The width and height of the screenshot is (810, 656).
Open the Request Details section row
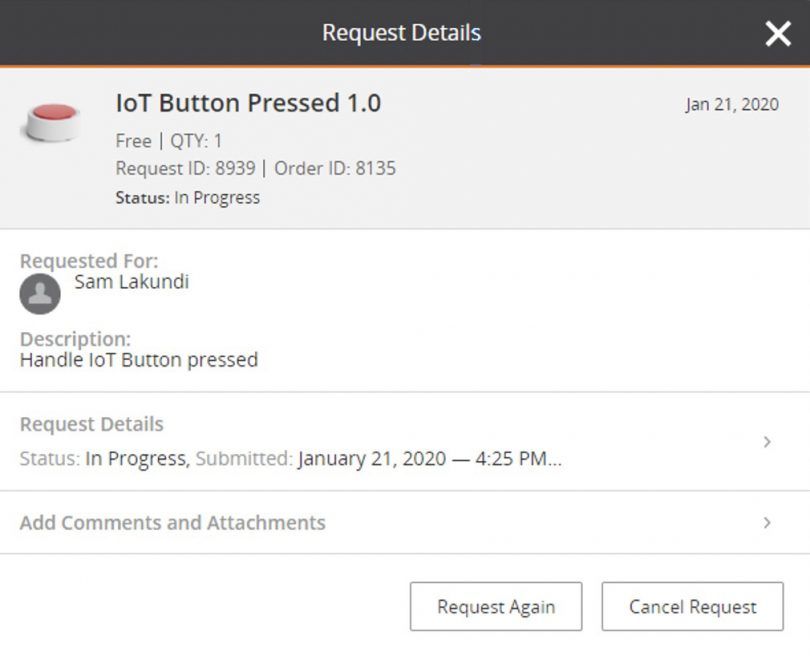[405, 442]
